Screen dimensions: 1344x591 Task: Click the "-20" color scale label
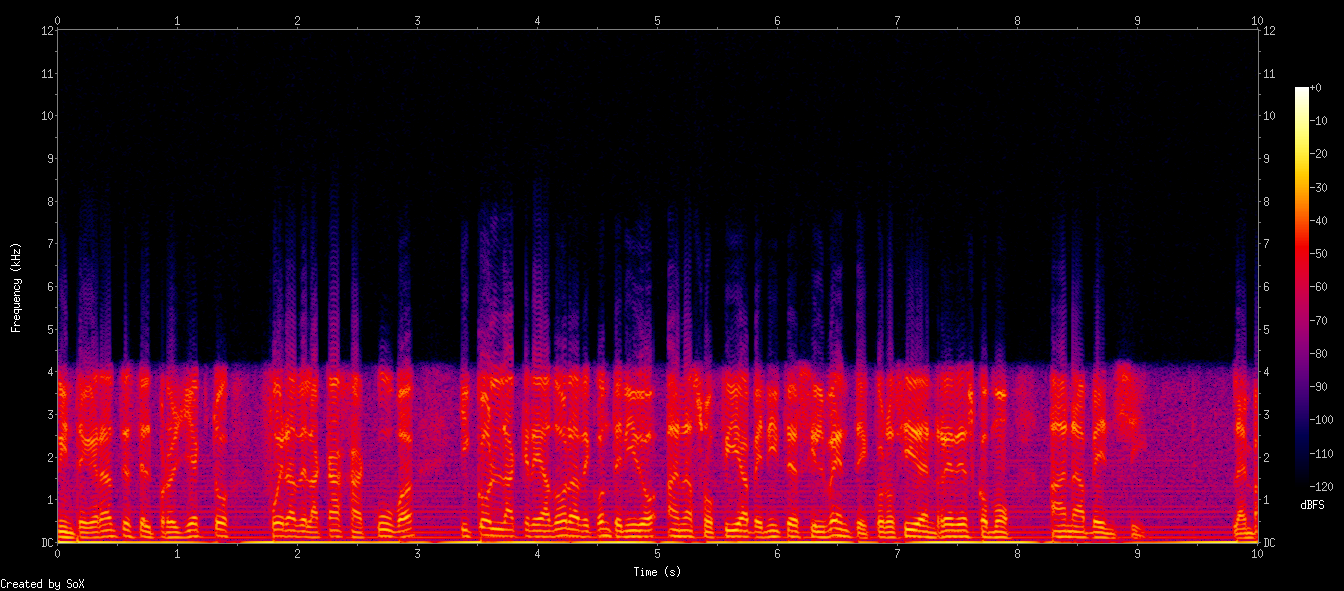(1318, 155)
